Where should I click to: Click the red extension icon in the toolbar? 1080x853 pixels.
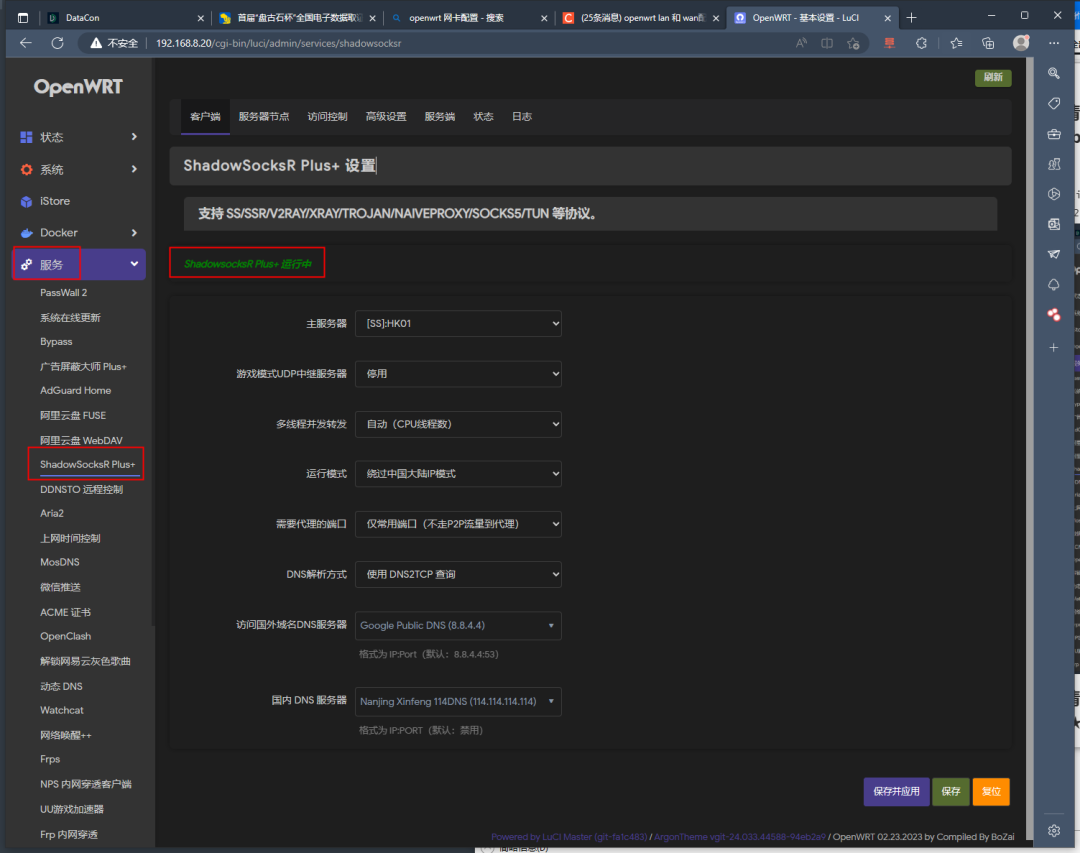click(x=889, y=43)
